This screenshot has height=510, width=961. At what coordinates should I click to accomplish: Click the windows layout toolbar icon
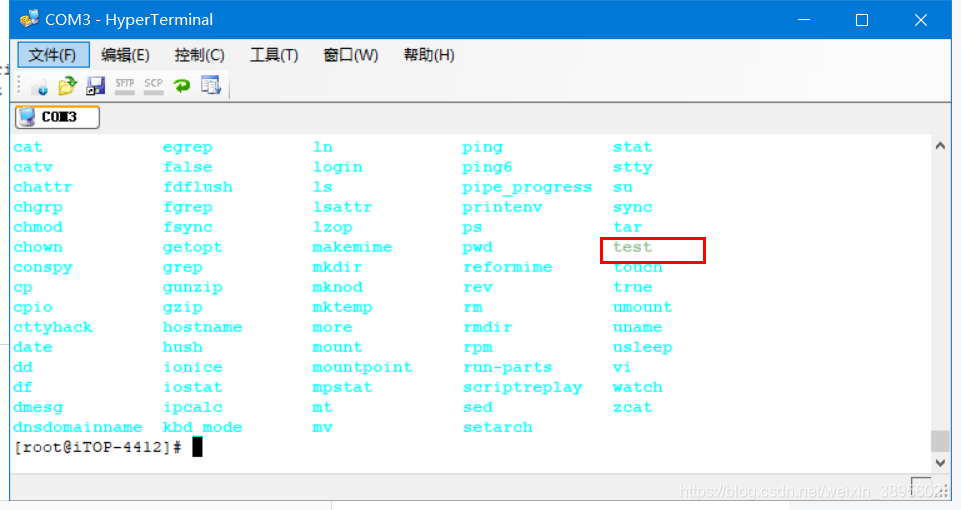211,85
